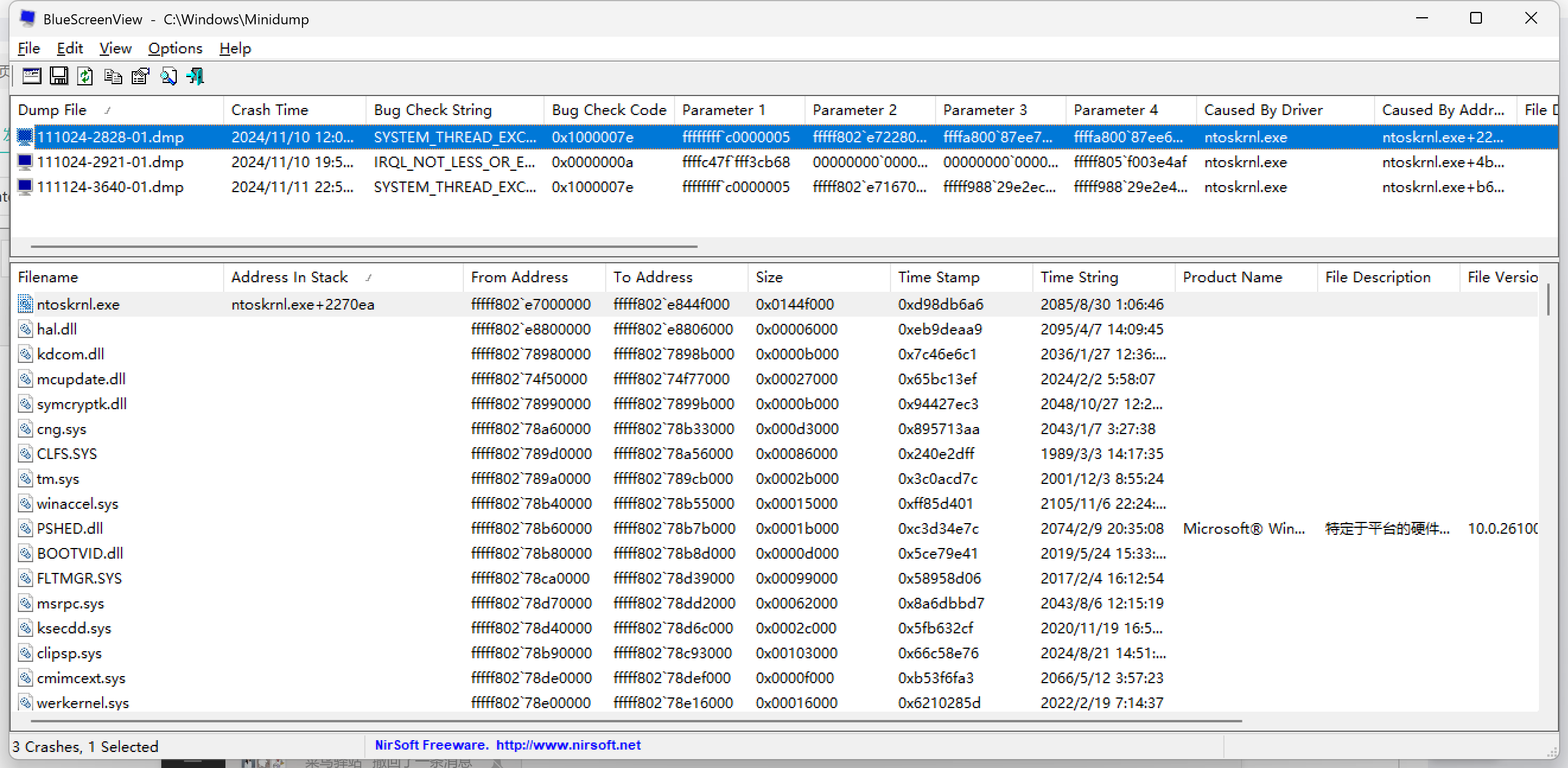Screen dimensions: 1568x768
Task: Click the BlueScreenView title bar app icon
Action: coord(27,19)
